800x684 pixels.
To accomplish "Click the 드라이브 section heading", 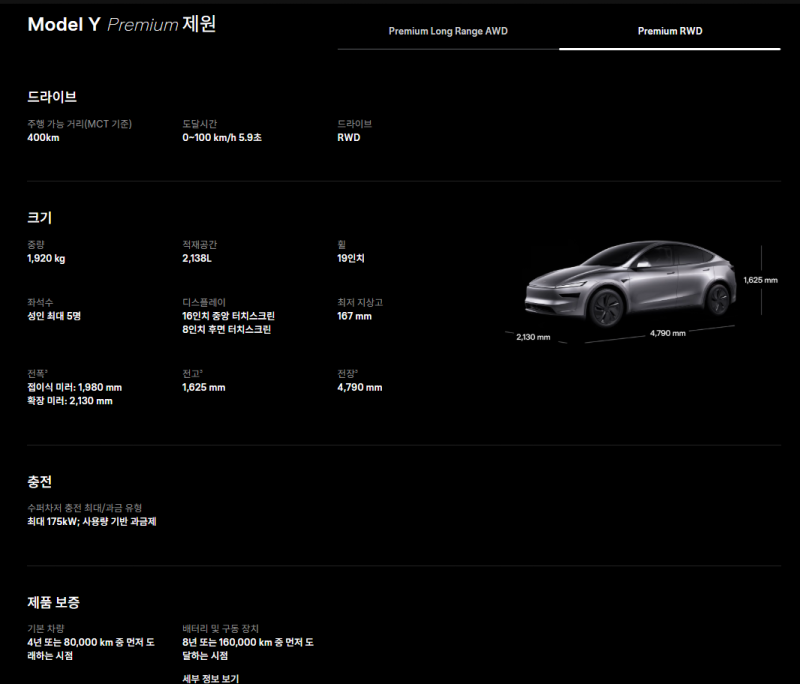I will [x=52, y=96].
